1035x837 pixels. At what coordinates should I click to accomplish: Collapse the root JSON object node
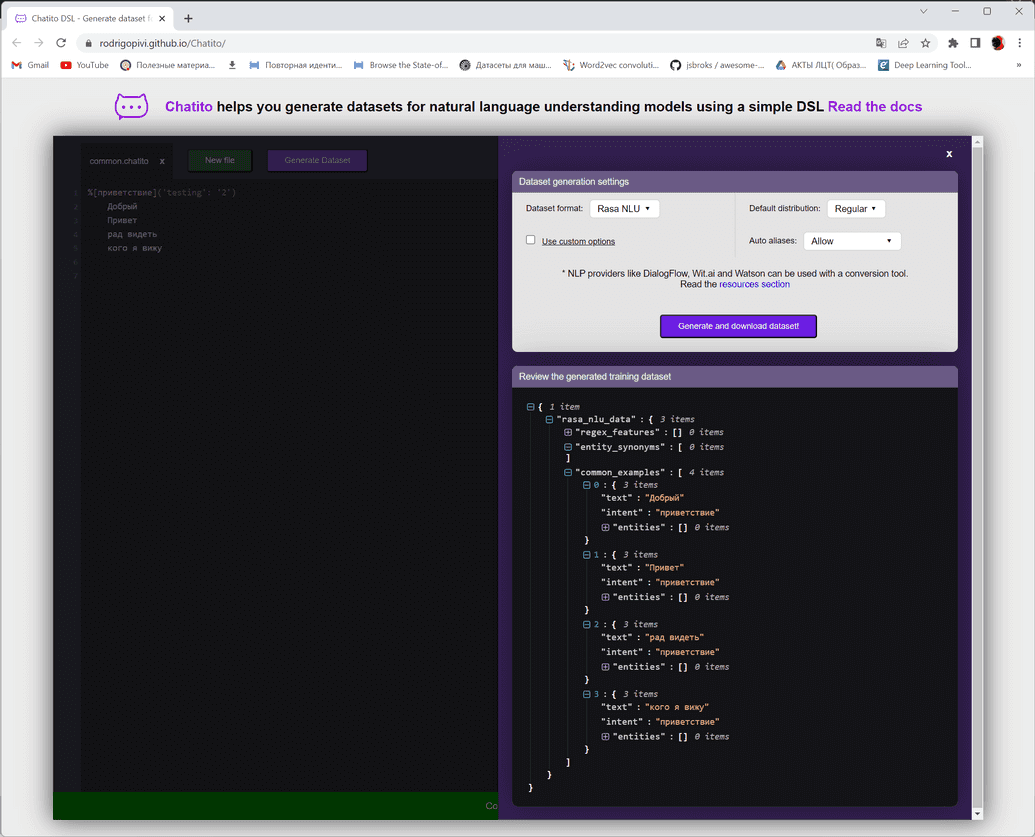(x=530, y=407)
